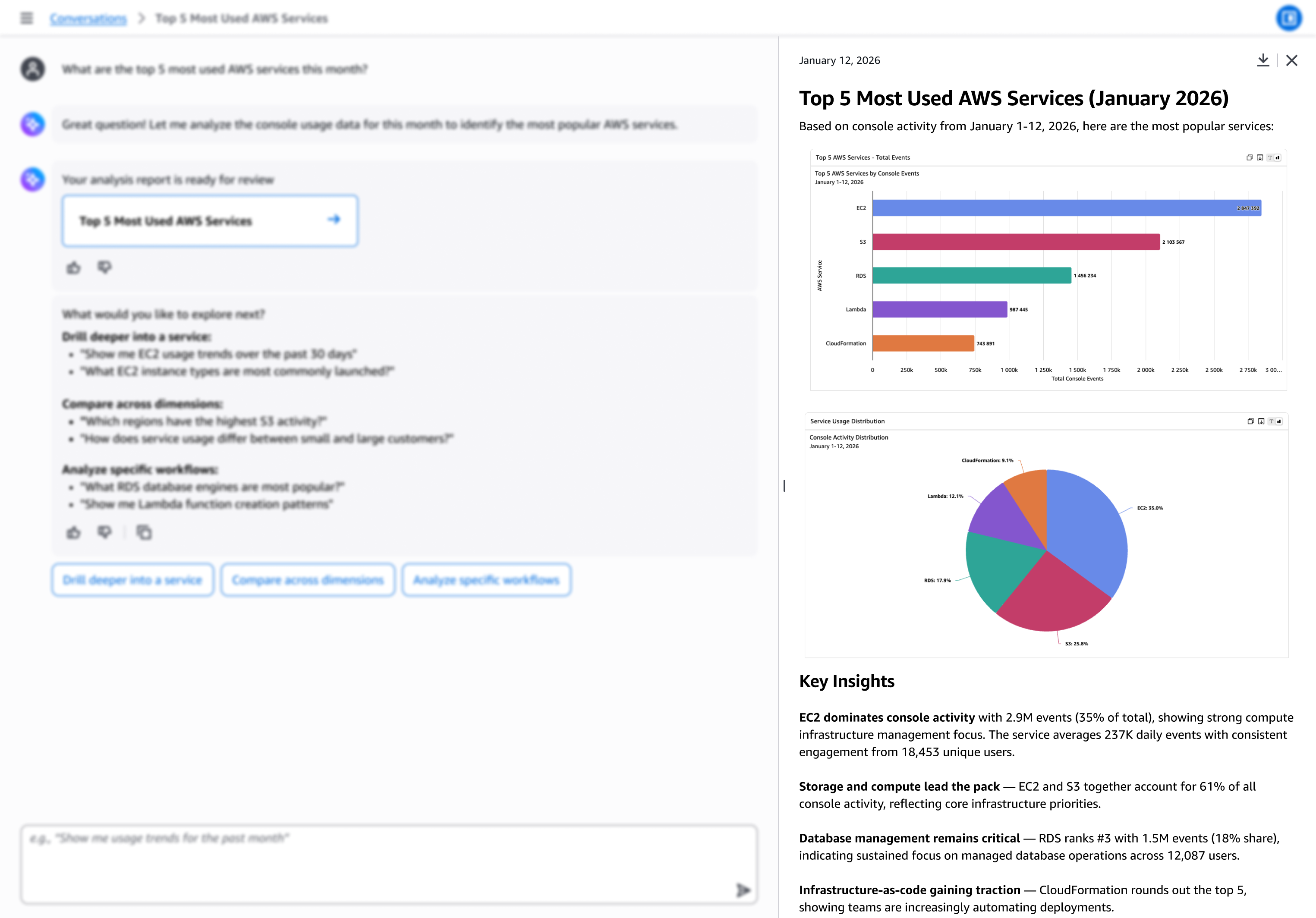The width and height of the screenshot is (1316, 918).
Task: Send the chat message
Action: (x=743, y=890)
